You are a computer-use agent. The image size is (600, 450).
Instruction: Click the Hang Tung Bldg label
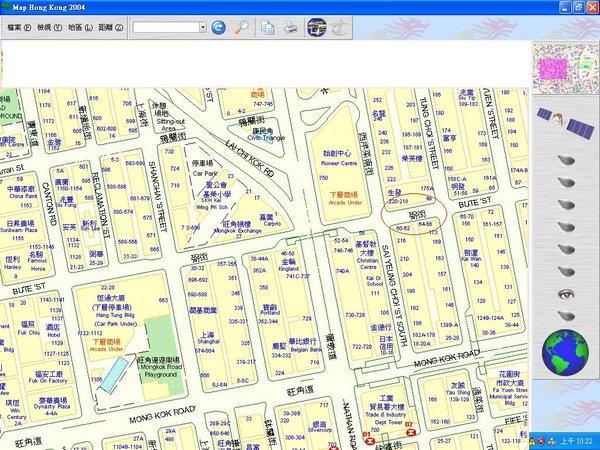[x=115, y=315]
